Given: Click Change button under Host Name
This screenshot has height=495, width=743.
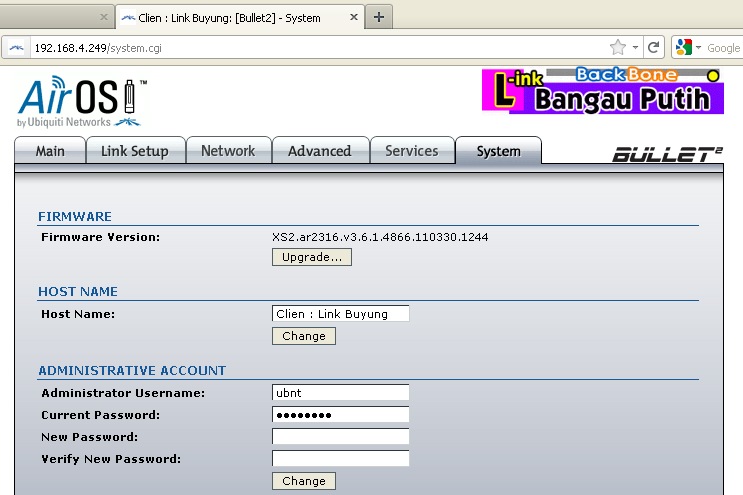Looking at the screenshot, I should pos(304,336).
